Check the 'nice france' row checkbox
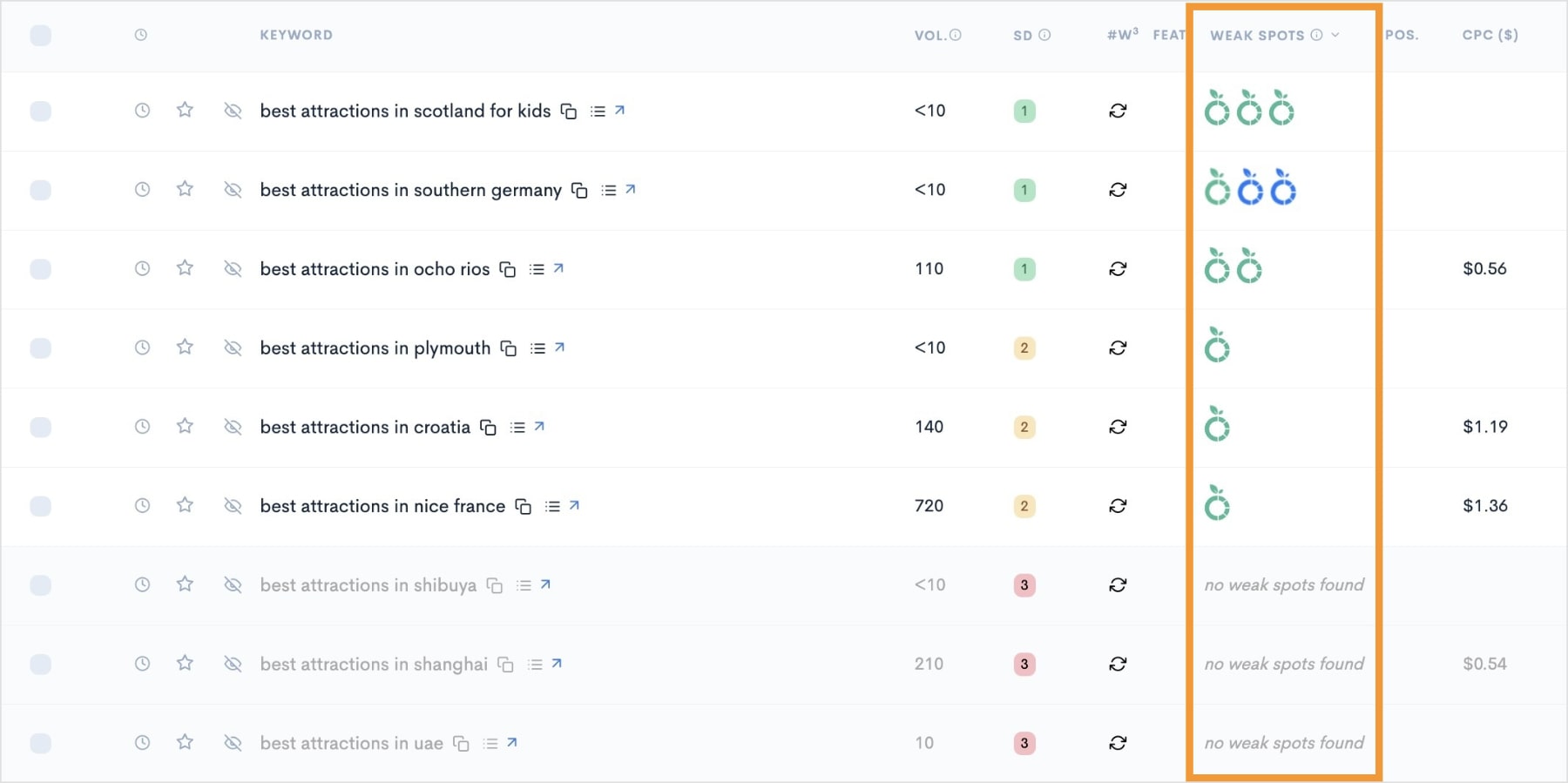Image resolution: width=1568 pixels, height=783 pixels. pos(40,506)
